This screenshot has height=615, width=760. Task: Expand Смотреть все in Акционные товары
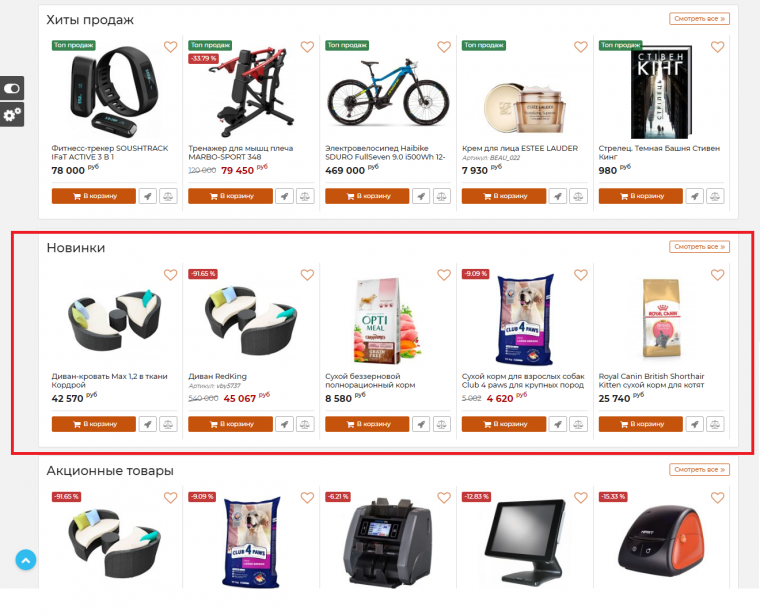point(699,470)
